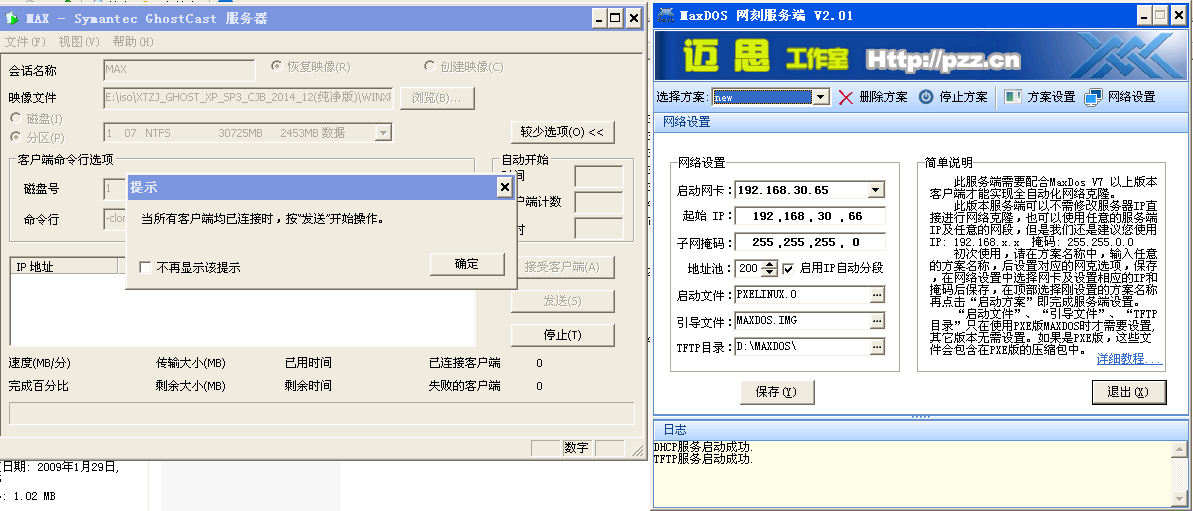Screen dimensions: 1193x511
Task: Click the Accept Clients button
Action: pyautogui.click(x=562, y=267)
